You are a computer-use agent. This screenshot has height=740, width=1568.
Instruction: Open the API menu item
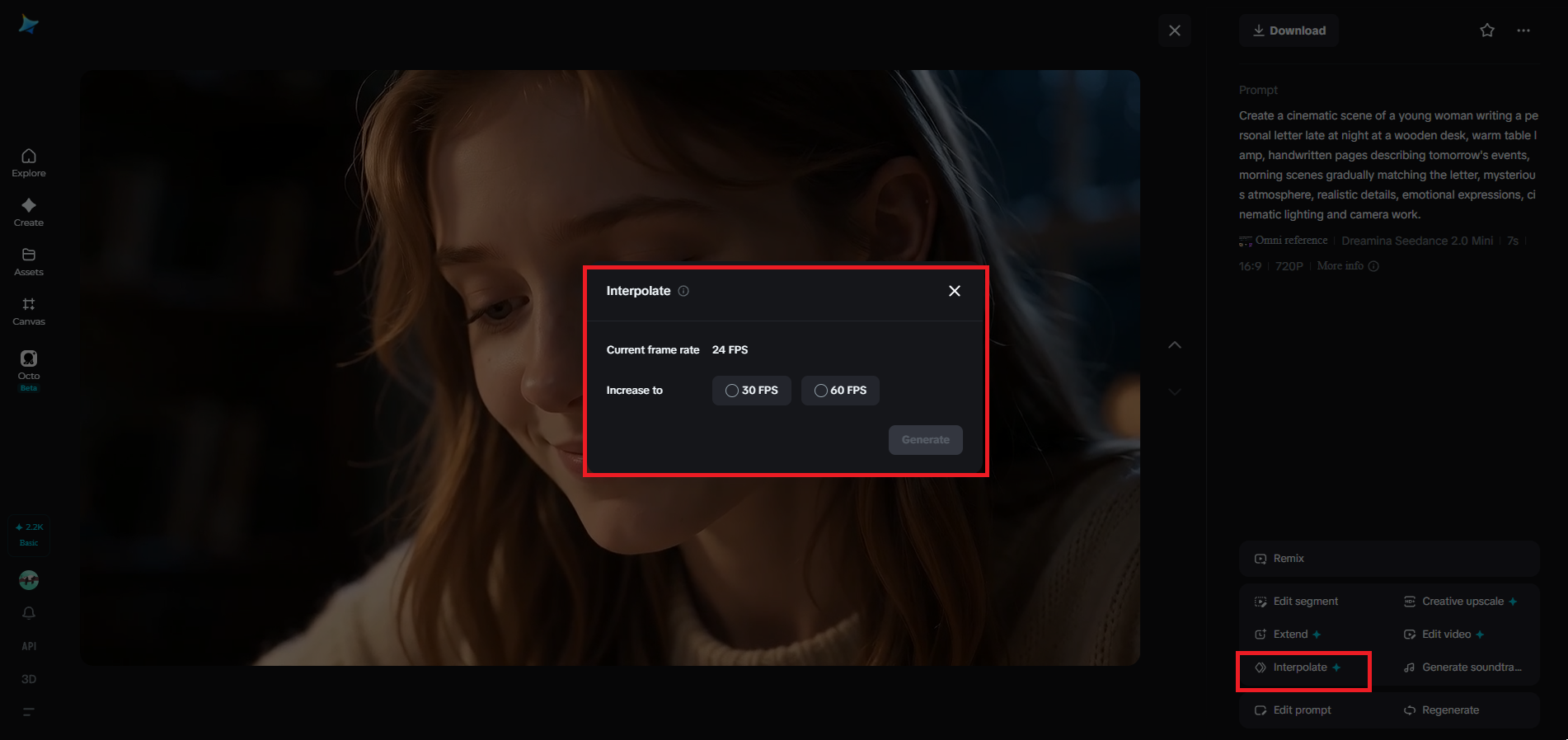pos(29,646)
